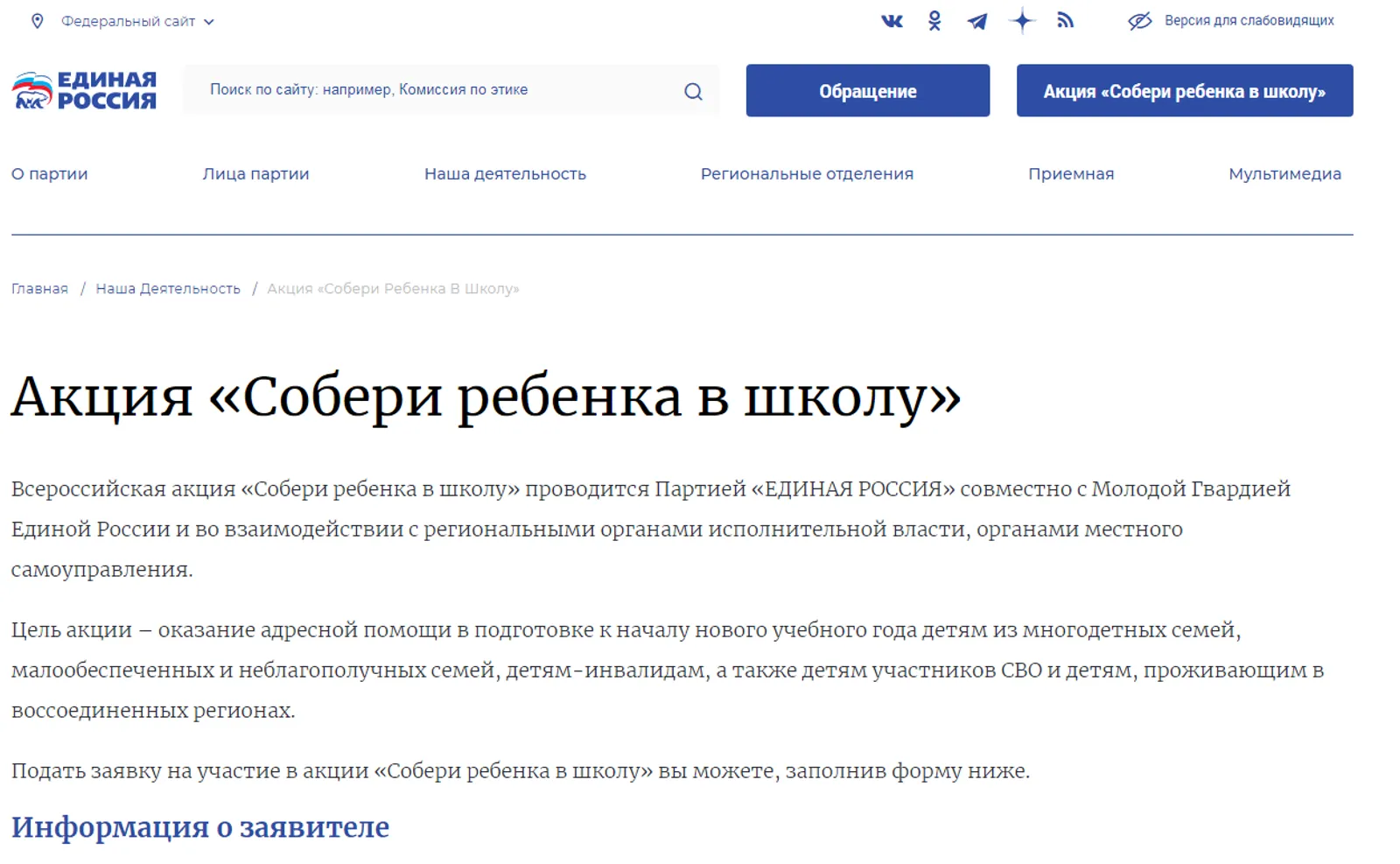The width and height of the screenshot is (1400, 864).
Task: Click the four-pointed star Dzen icon
Action: (1022, 21)
